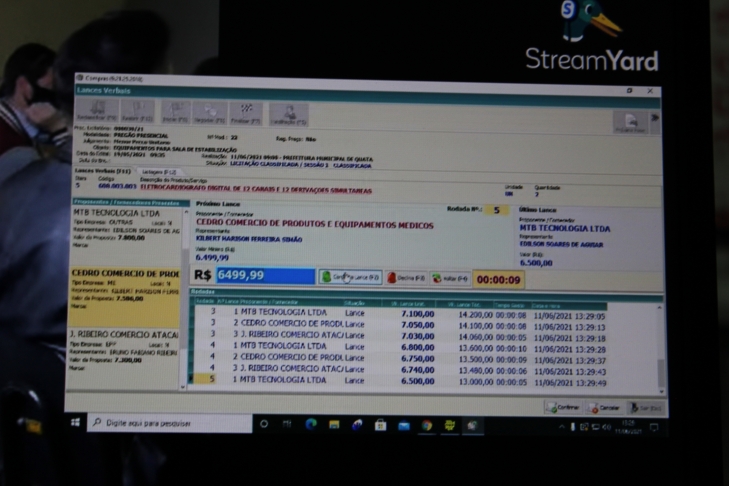Click the Iniciar (F5) toolbar icon
Screen dimensions: 729x486
click(x=175, y=113)
